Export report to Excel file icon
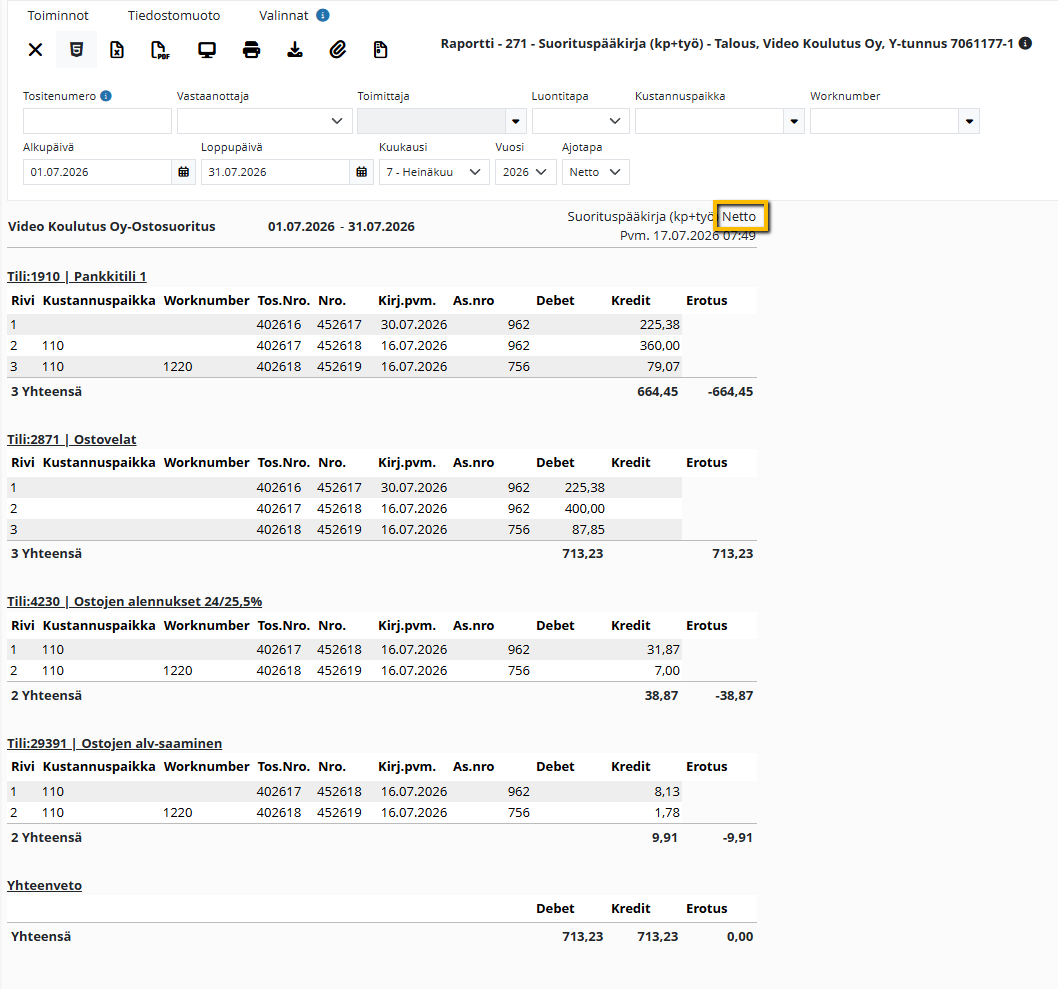The width and height of the screenshot is (1058, 989). tap(117, 50)
